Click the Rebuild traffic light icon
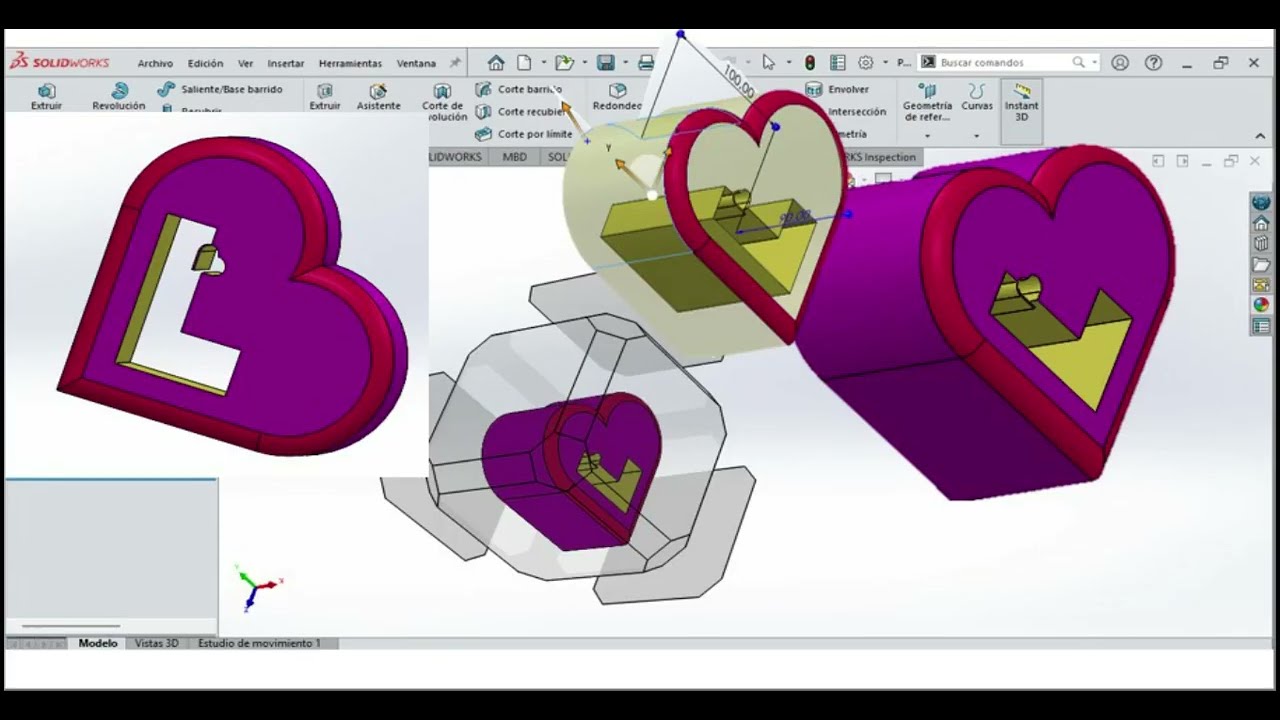This screenshot has height=720, width=1280. pos(809,62)
